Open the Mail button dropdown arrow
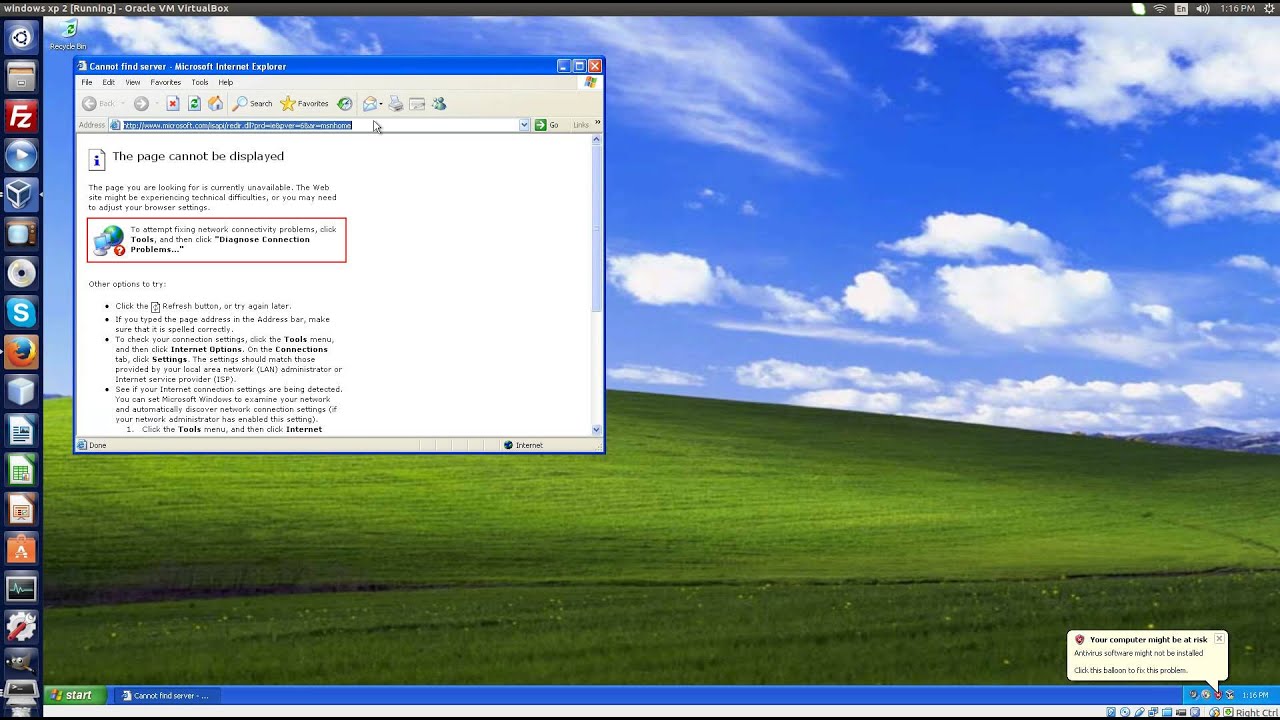Image resolution: width=1280 pixels, height=720 pixels. 381,104
